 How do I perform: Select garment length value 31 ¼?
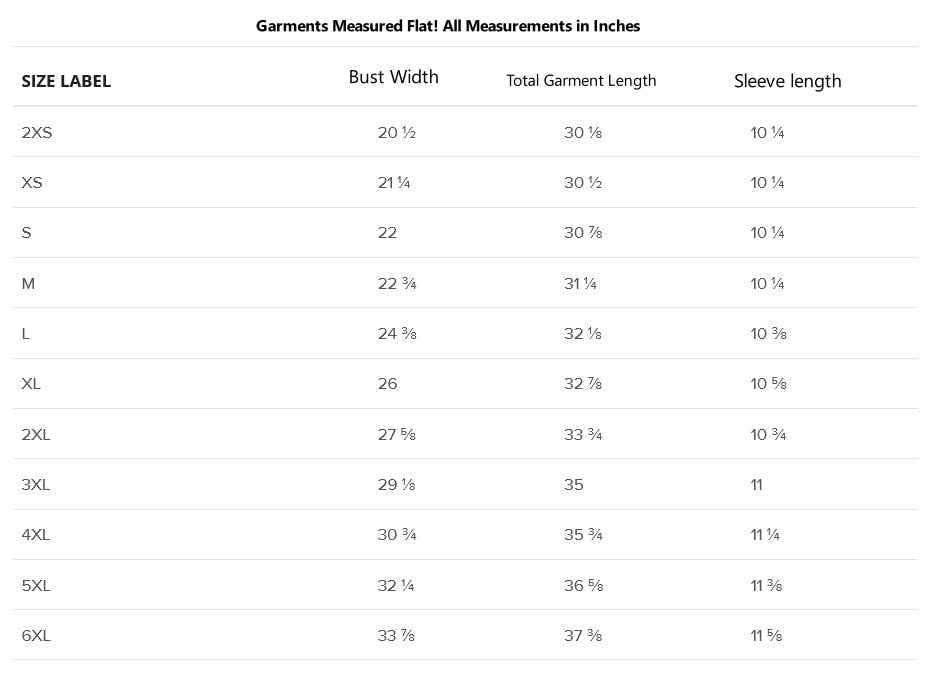tap(580, 284)
